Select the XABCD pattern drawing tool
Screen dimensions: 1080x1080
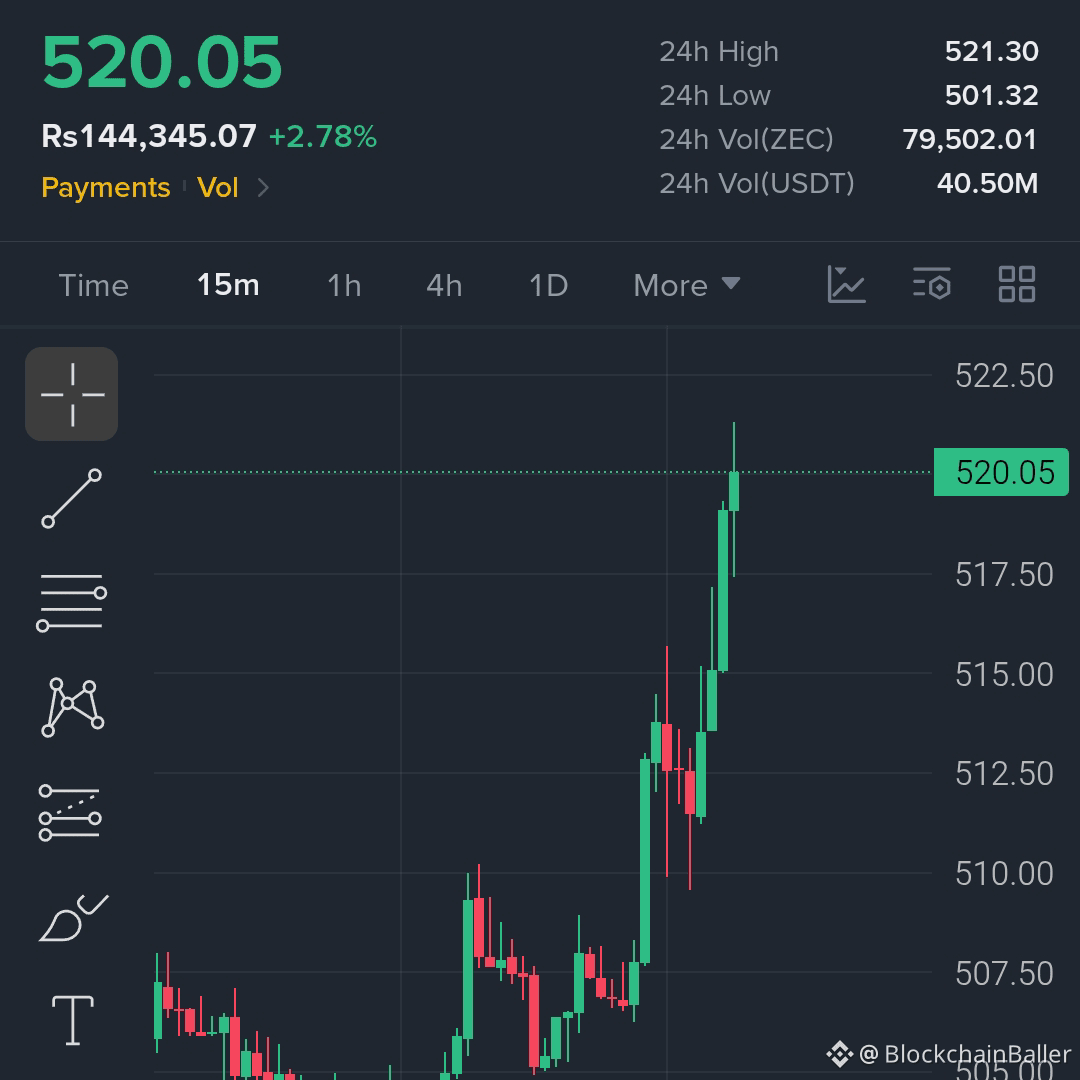pyautogui.click(x=73, y=707)
